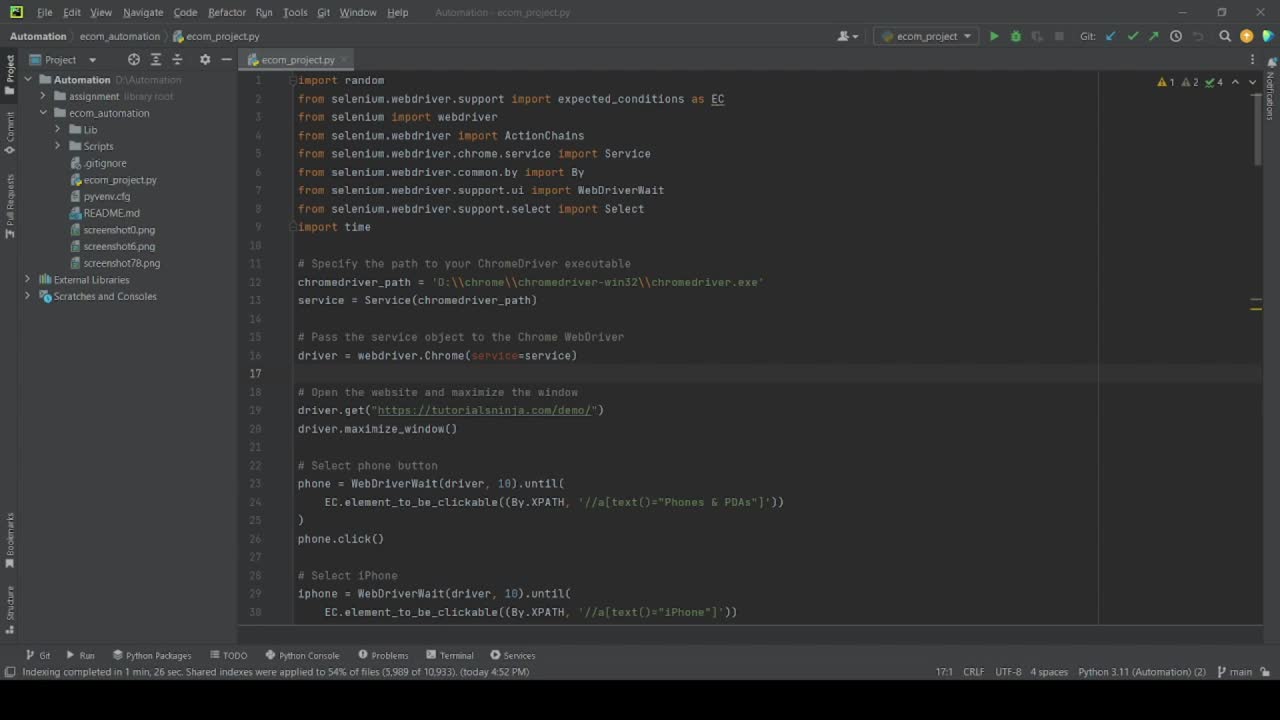Screen dimensions: 1280x720
Task: Open the Tools menu
Action: pos(295,12)
